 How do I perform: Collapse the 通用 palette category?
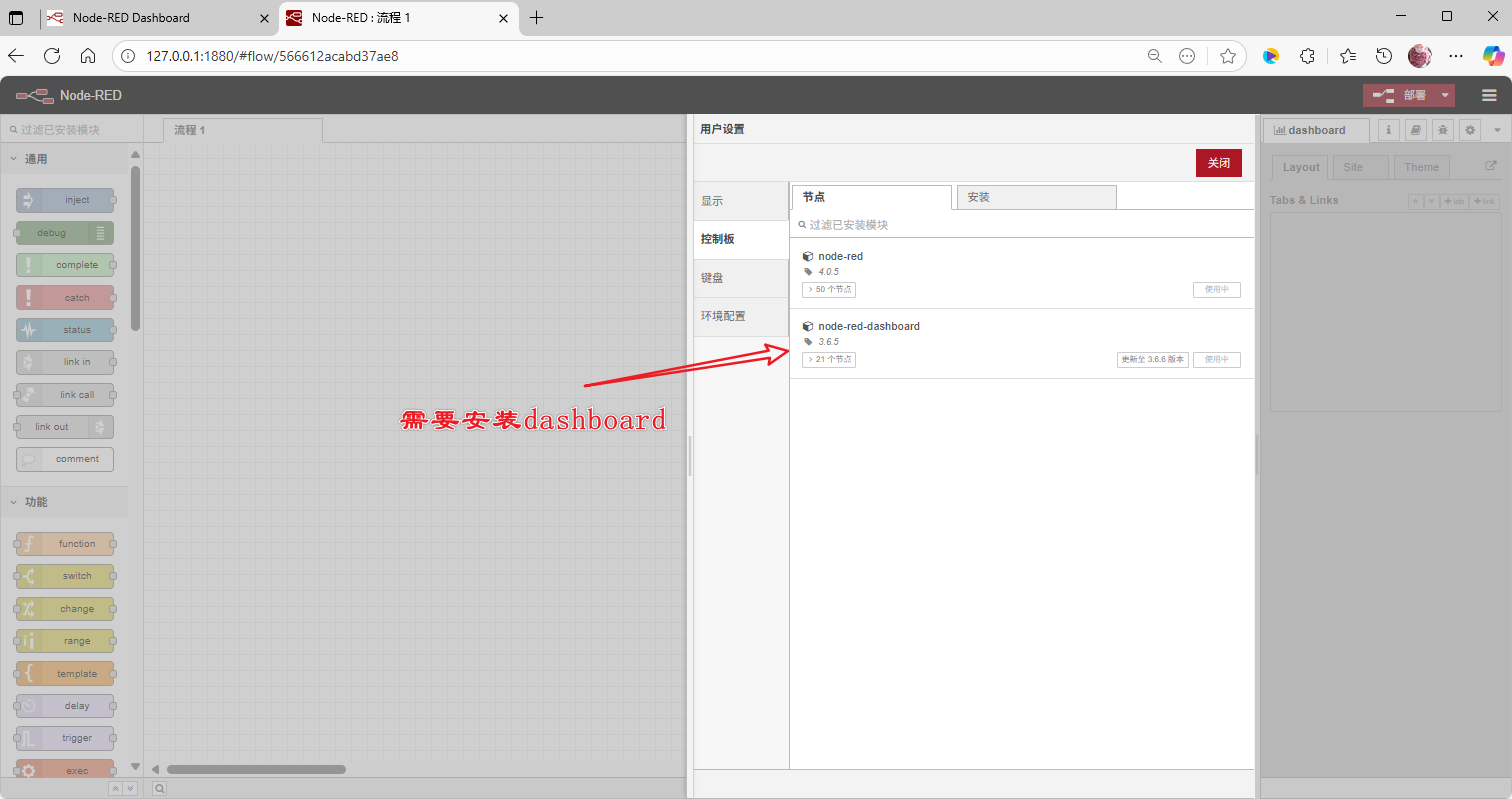[x=14, y=159]
